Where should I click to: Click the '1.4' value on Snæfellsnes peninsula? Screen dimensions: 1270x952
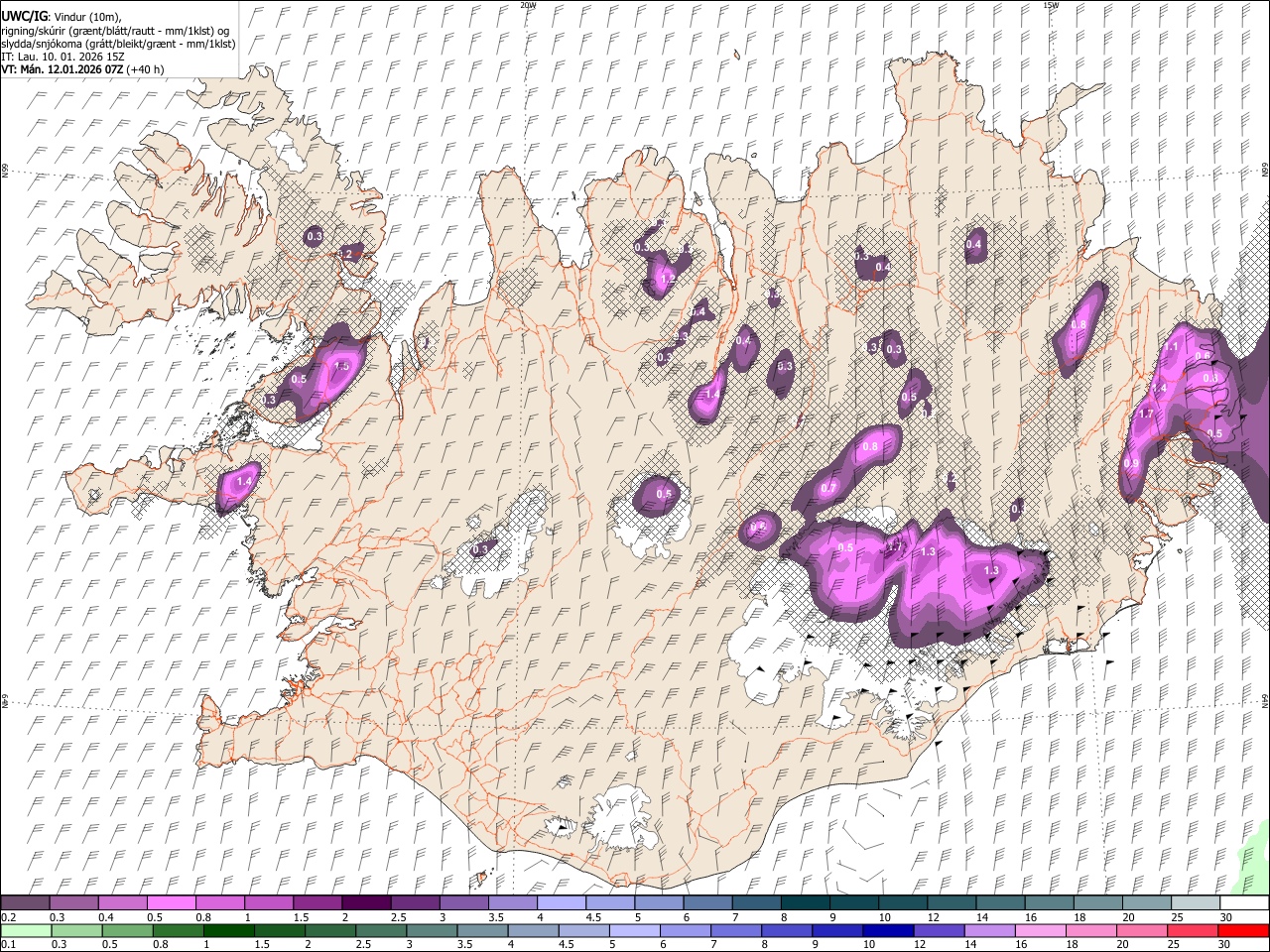click(245, 480)
